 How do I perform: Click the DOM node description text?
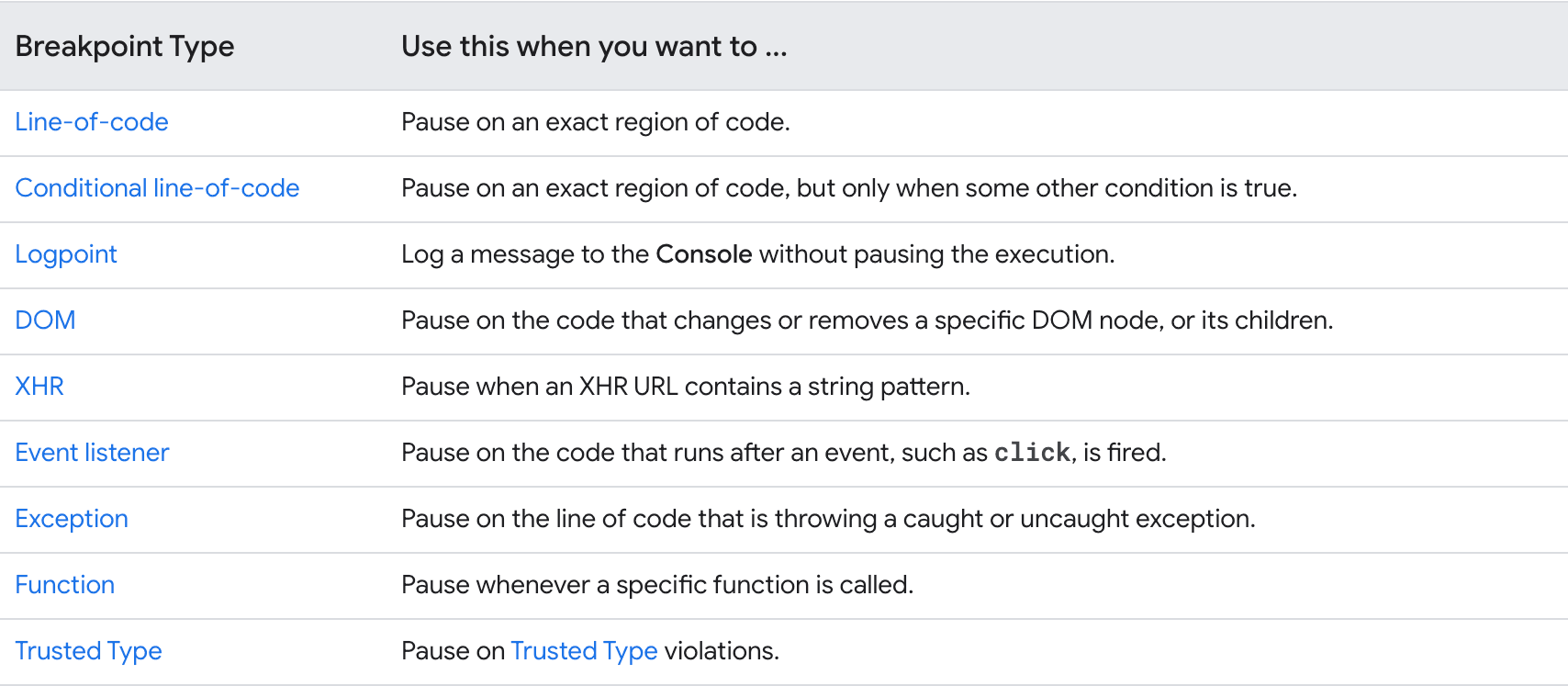pyautogui.click(x=867, y=321)
